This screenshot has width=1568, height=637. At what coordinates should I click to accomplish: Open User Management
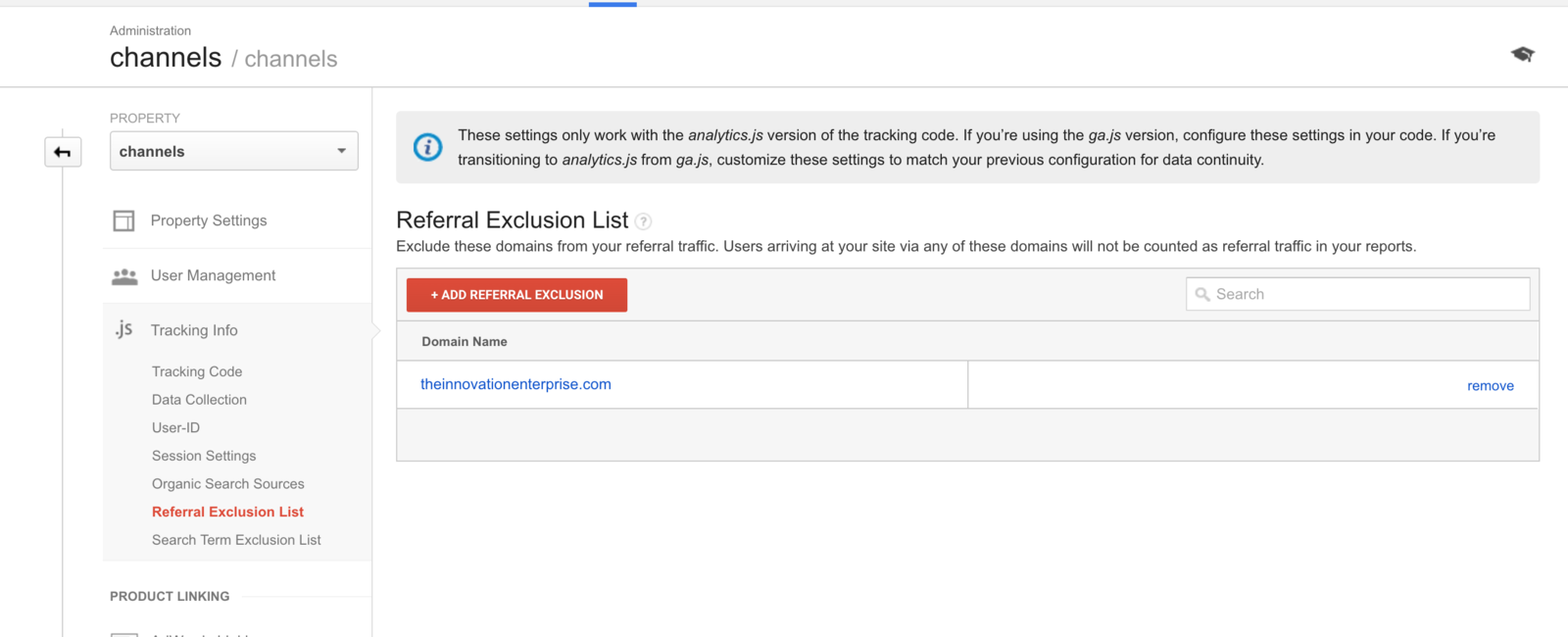(x=213, y=275)
